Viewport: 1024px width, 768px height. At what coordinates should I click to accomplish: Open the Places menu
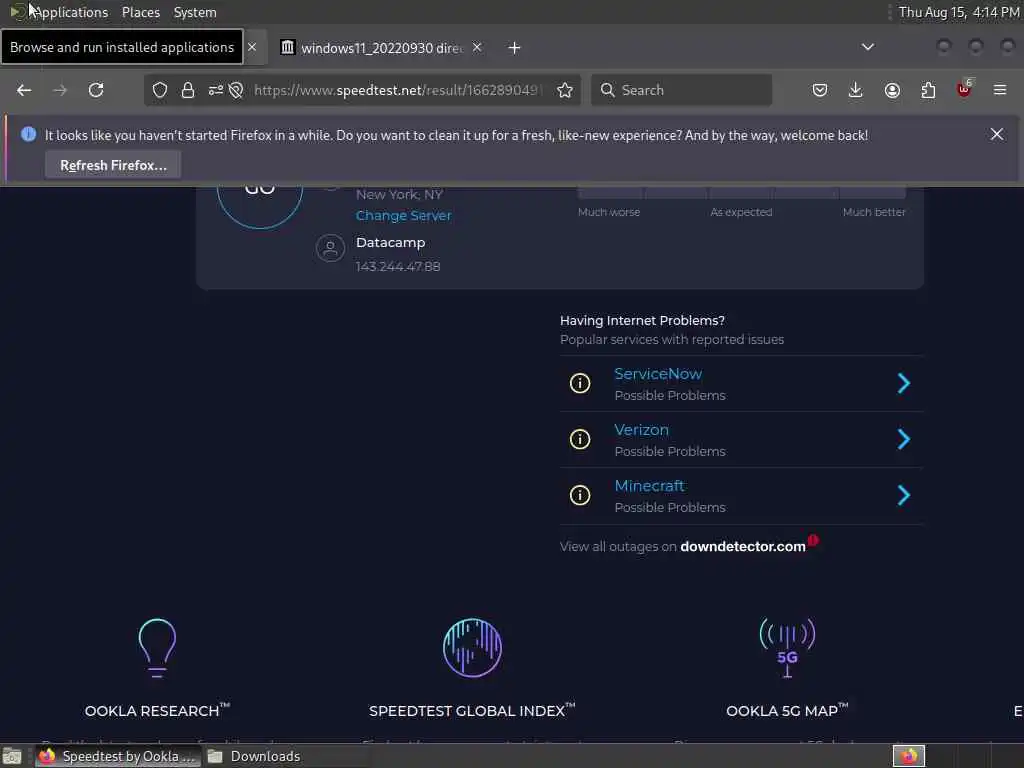click(x=141, y=12)
